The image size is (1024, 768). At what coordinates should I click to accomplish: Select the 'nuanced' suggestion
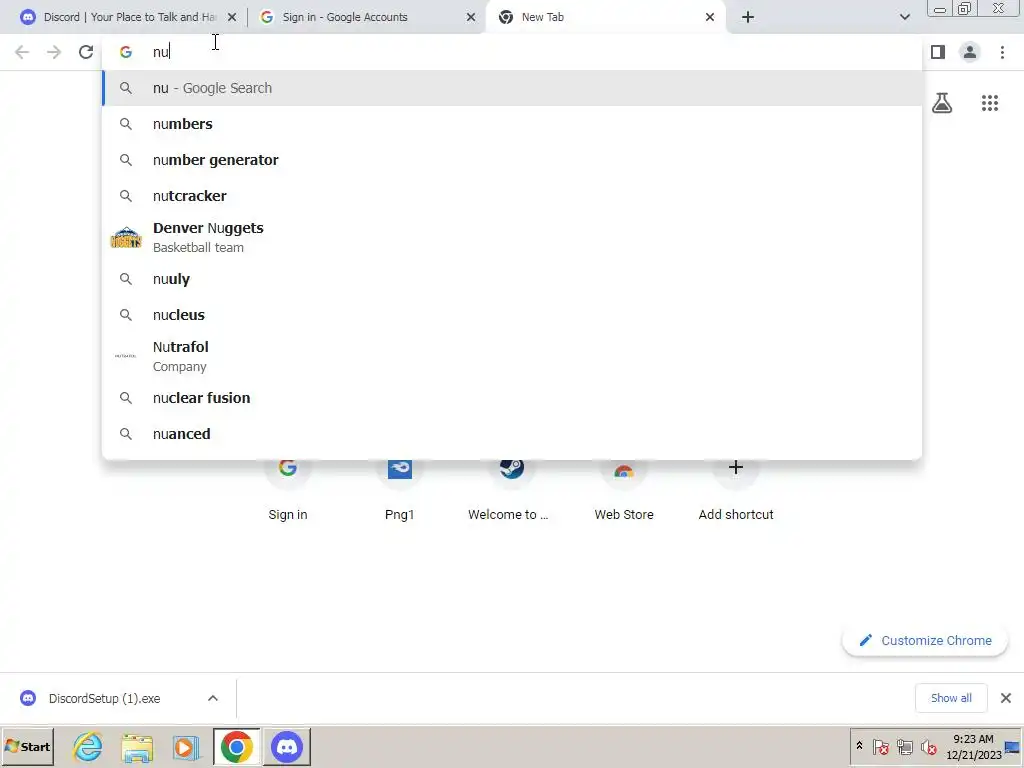click(x=512, y=434)
